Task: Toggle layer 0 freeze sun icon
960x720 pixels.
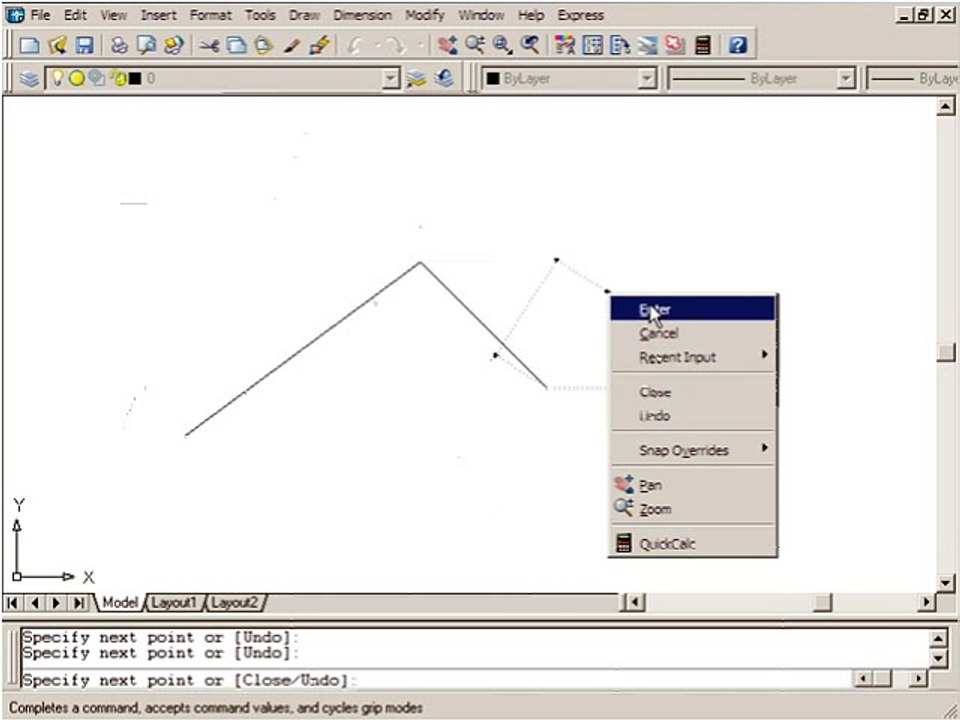Action: (77, 78)
